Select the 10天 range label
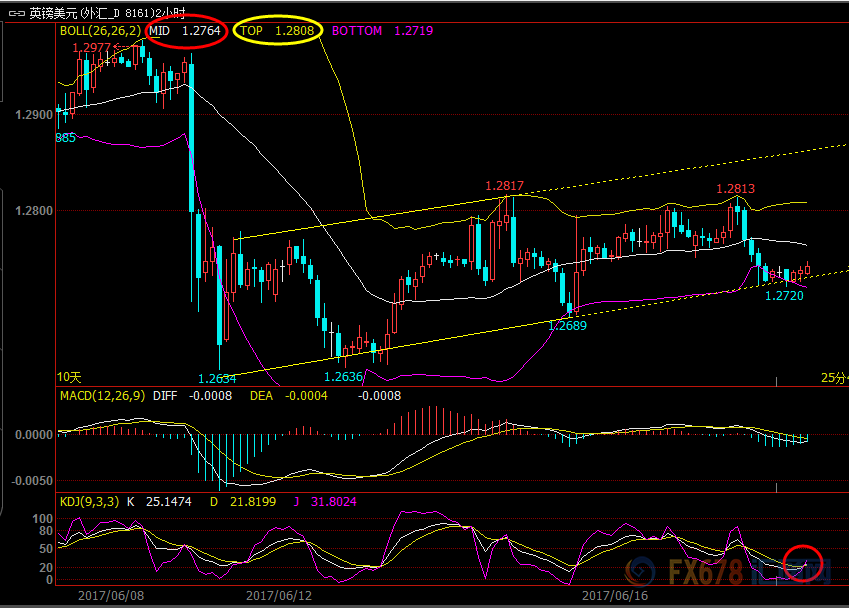Viewport: 849px width, 608px height. (69, 377)
